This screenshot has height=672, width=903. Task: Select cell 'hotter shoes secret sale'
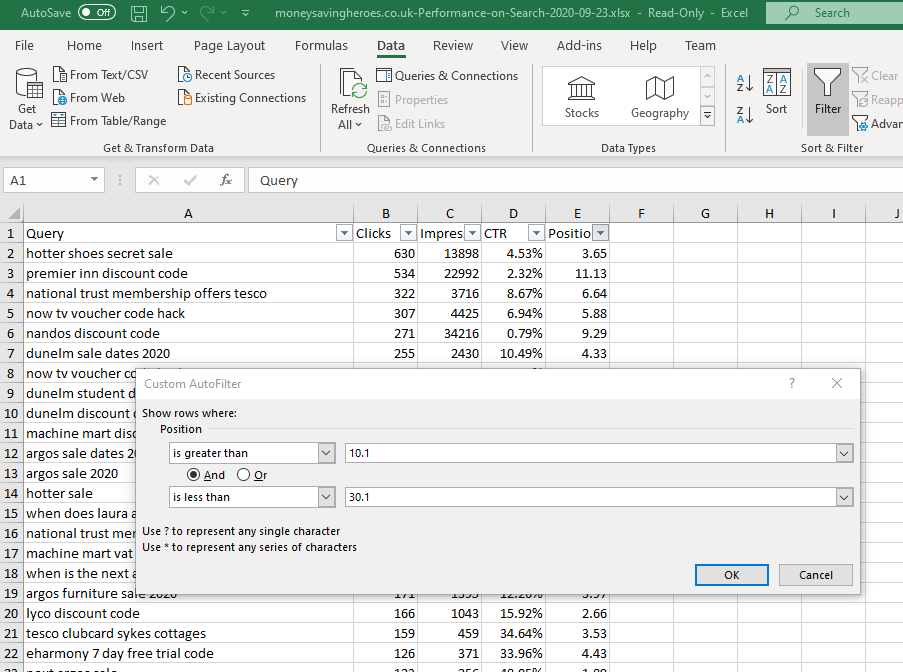click(188, 253)
